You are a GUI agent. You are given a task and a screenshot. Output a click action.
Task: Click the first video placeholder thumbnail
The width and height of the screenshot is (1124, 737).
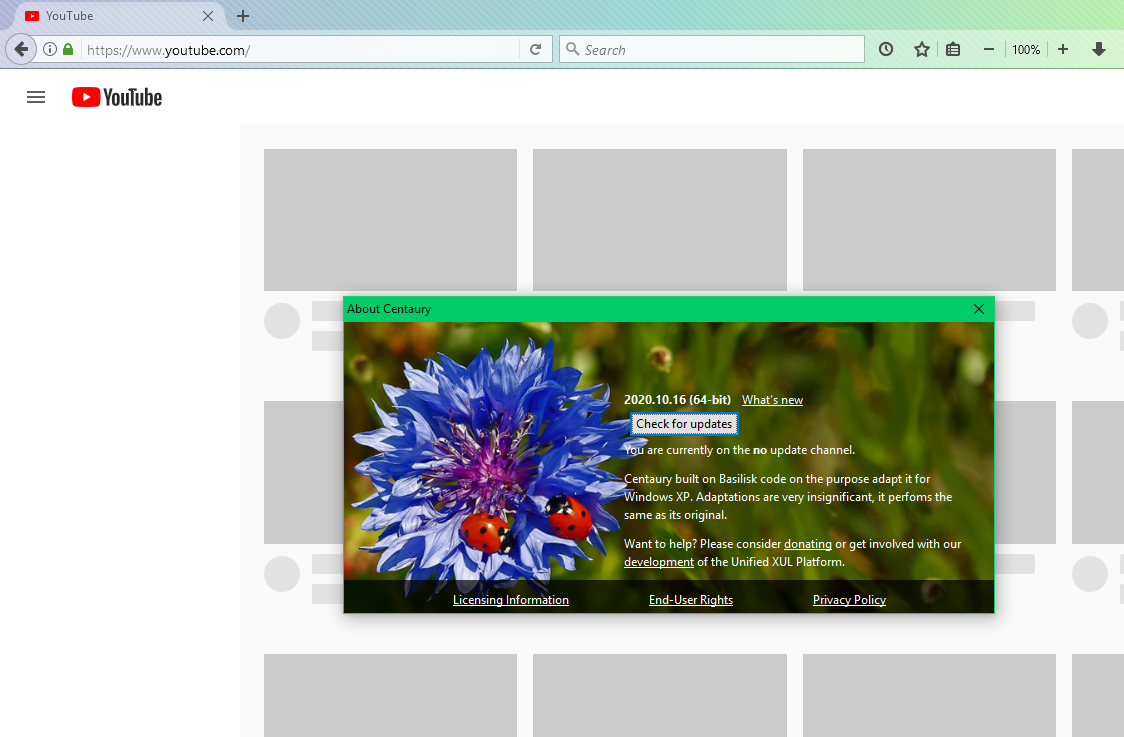(x=390, y=219)
